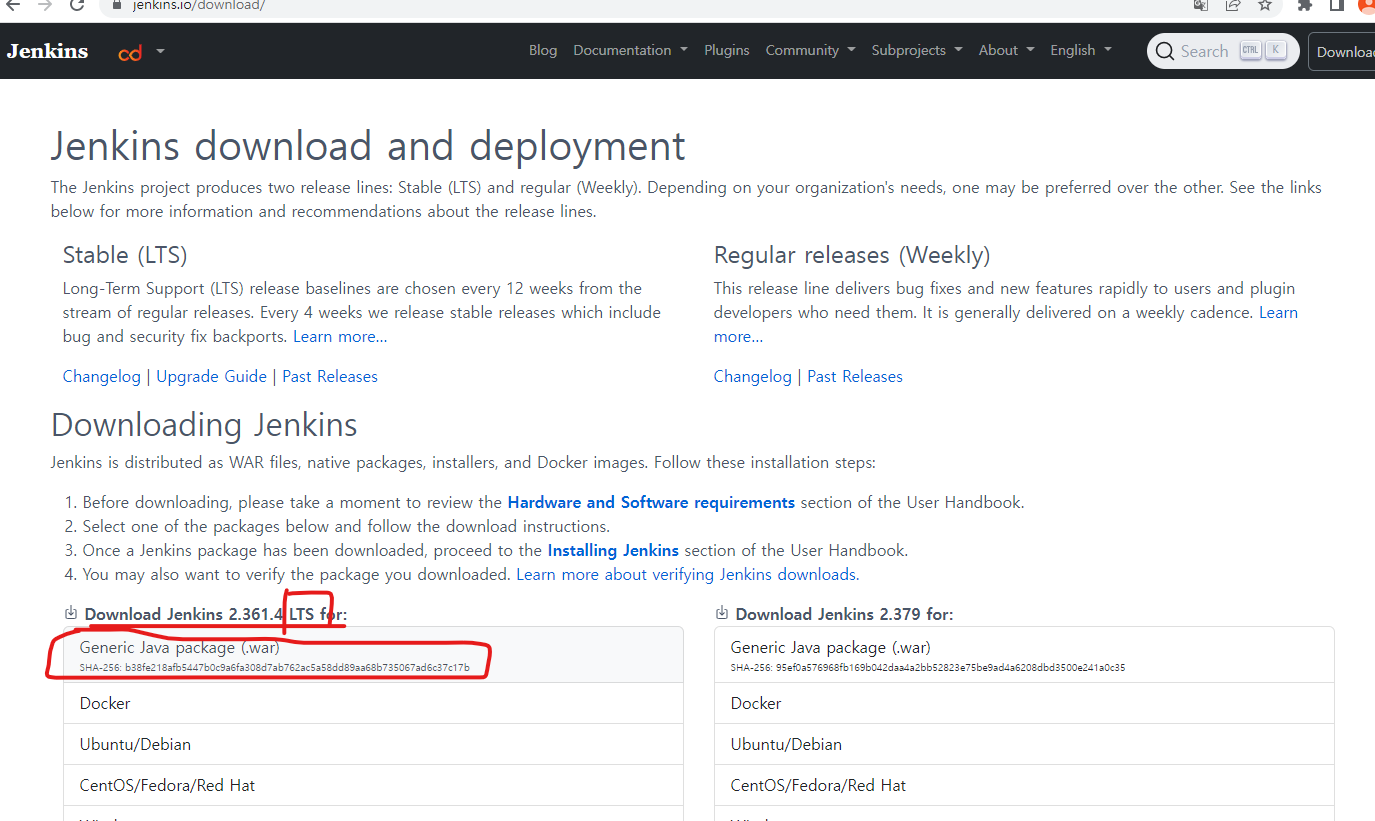Open Learn more about verifying Jenkins downloads
Image resolution: width=1375 pixels, height=821 pixels.
click(686, 575)
